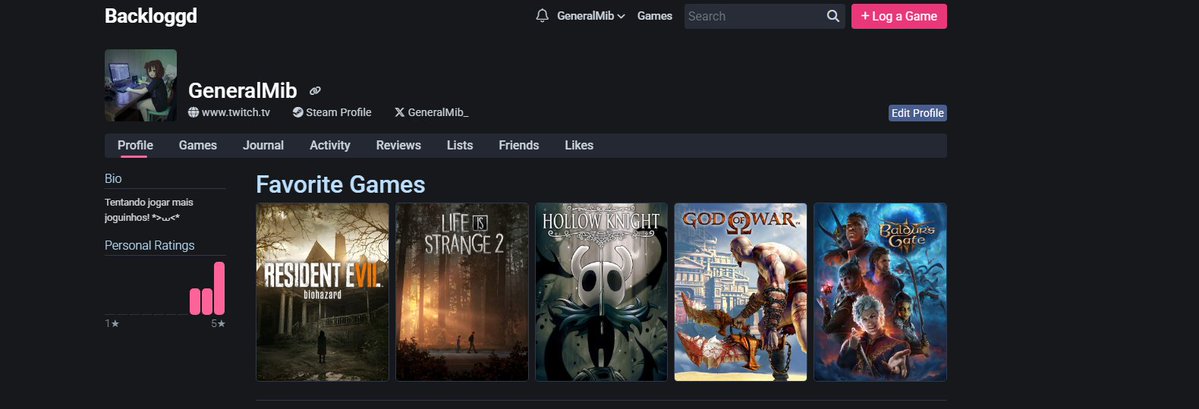Screen dimensions: 1199x409
Task: Open the Resident Evil 7 Biohazard cover
Action: point(322,292)
